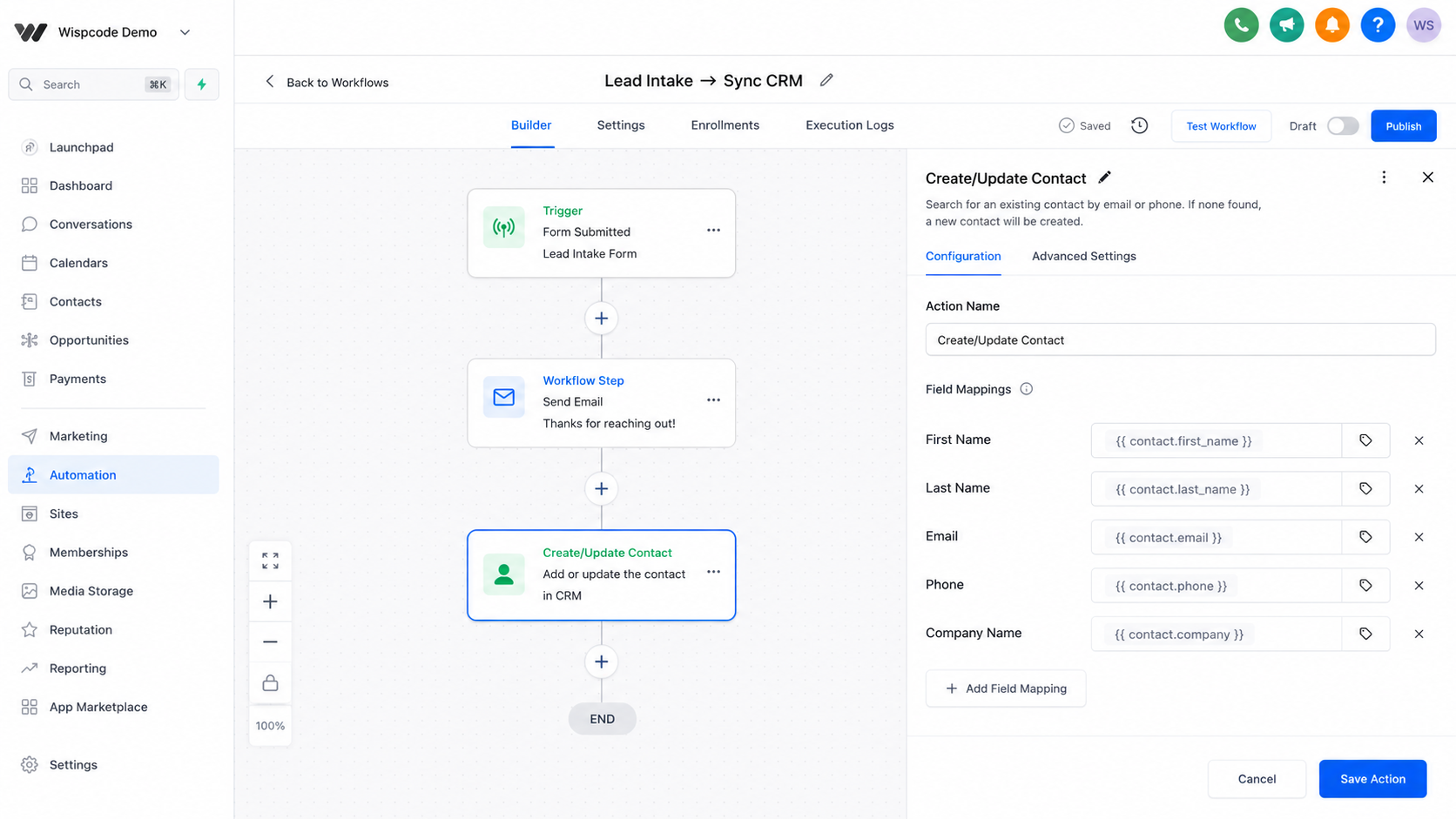The image size is (1456, 819).
Task: Switch to the Builder tab
Action: [531, 125]
